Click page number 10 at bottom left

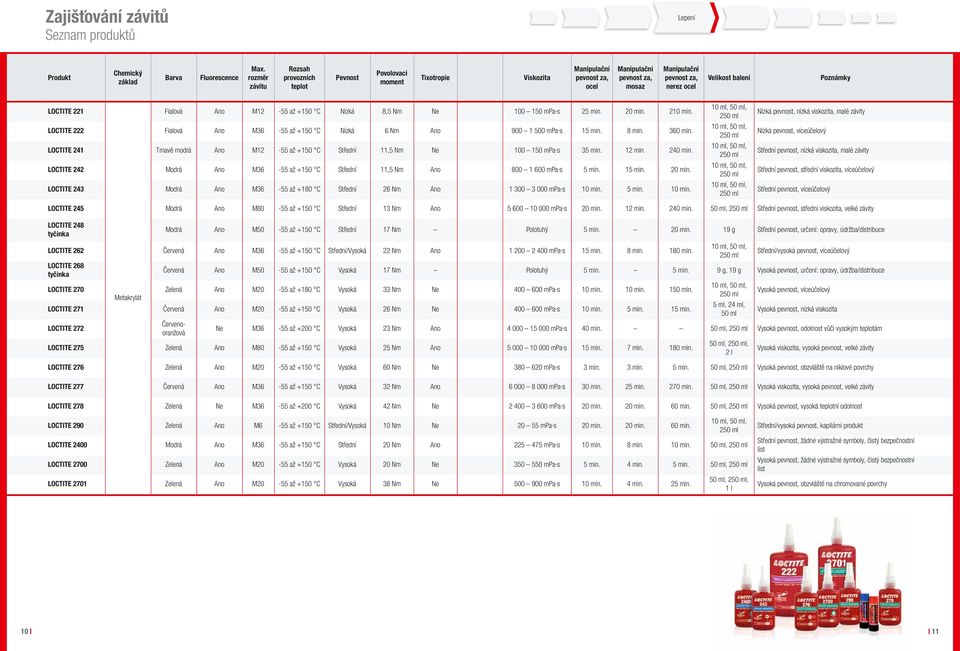tap(24, 631)
